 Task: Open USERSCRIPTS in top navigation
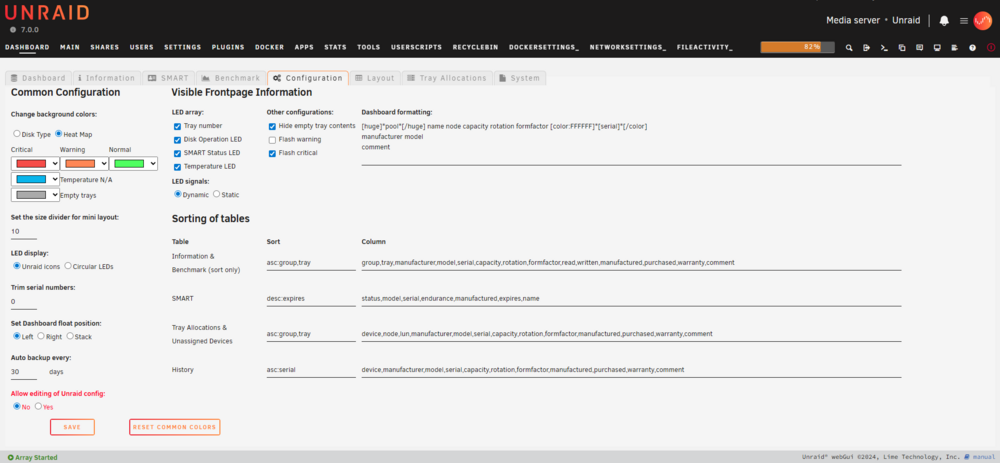[416, 47]
